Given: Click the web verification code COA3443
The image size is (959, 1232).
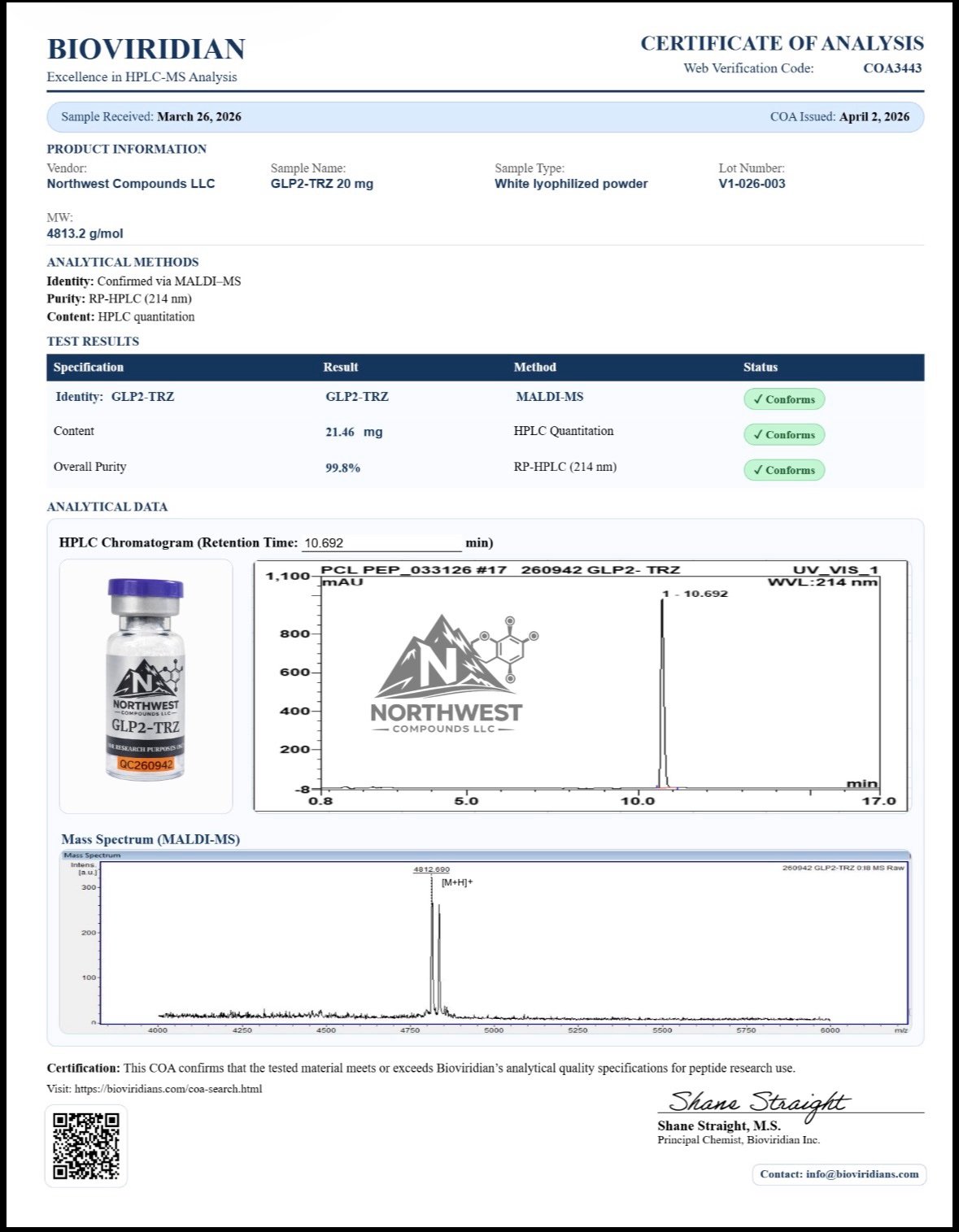Looking at the screenshot, I should coord(891,68).
